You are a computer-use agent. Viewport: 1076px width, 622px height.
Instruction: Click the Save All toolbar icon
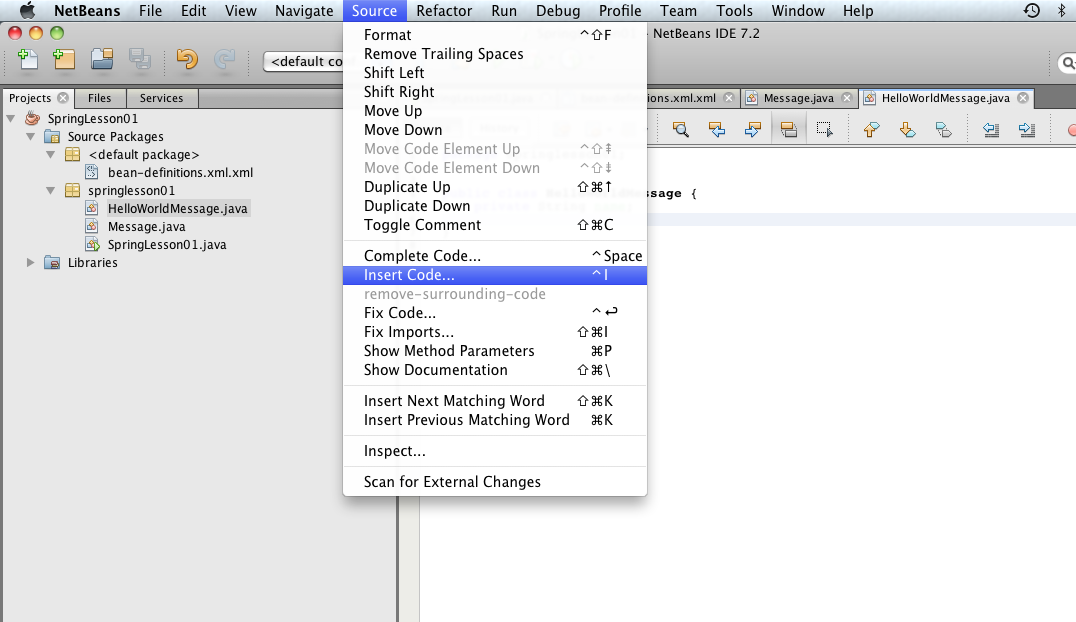(140, 60)
